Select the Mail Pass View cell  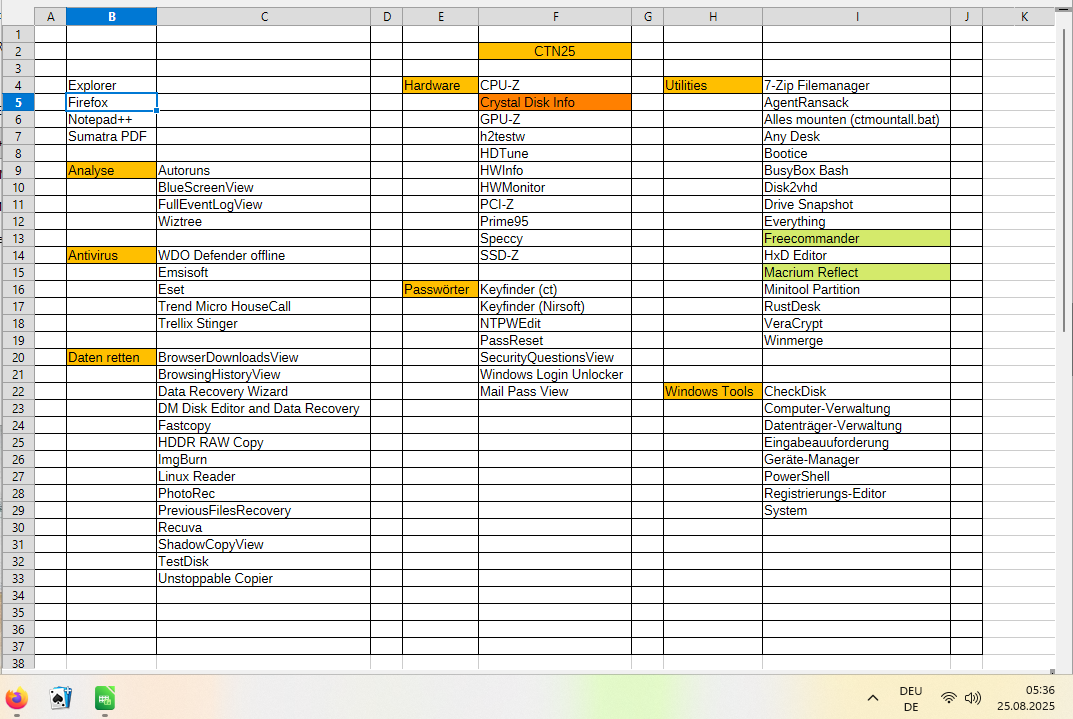pyautogui.click(x=555, y=391)
